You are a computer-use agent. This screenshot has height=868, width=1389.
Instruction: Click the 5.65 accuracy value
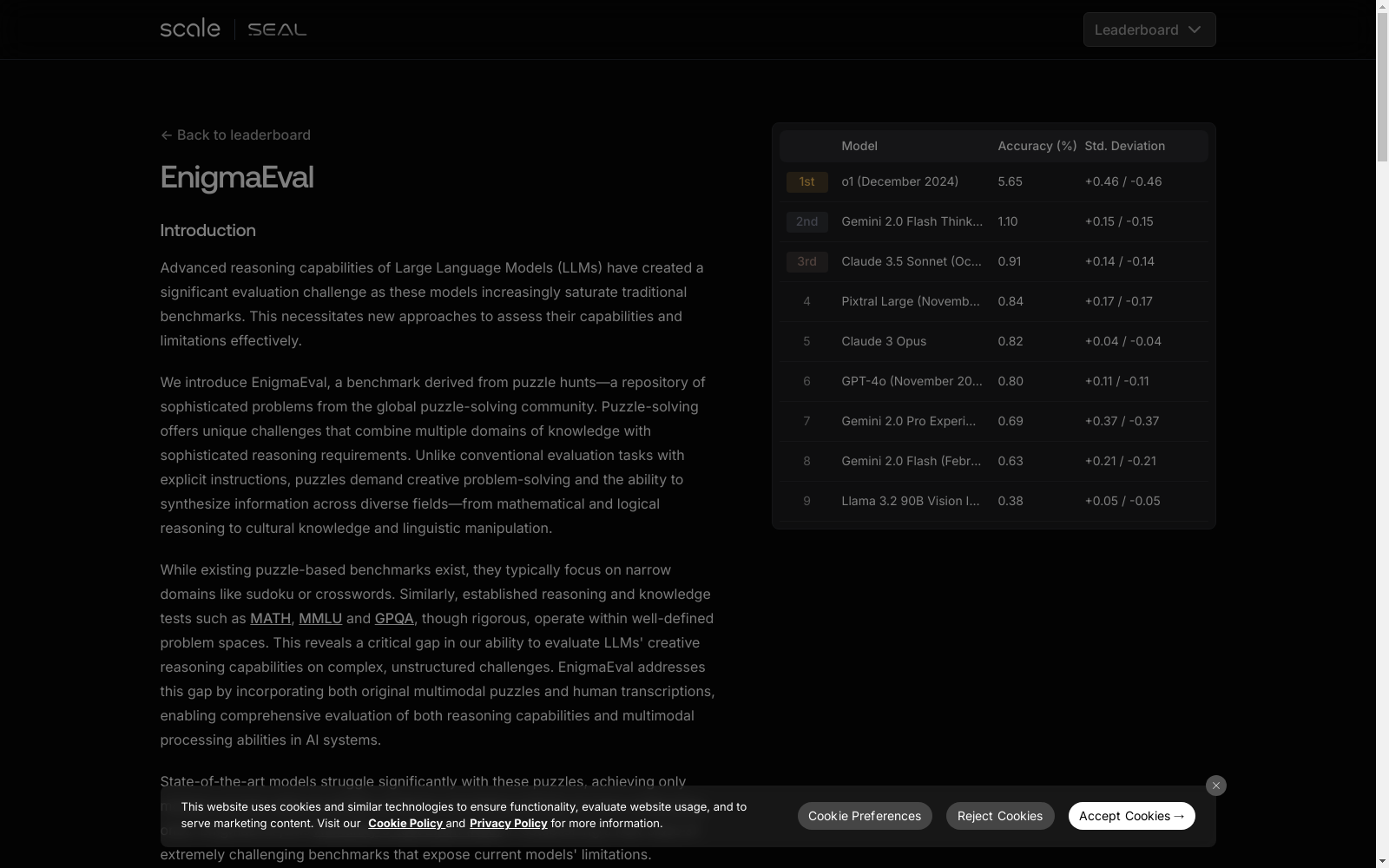coord(1010,181)
